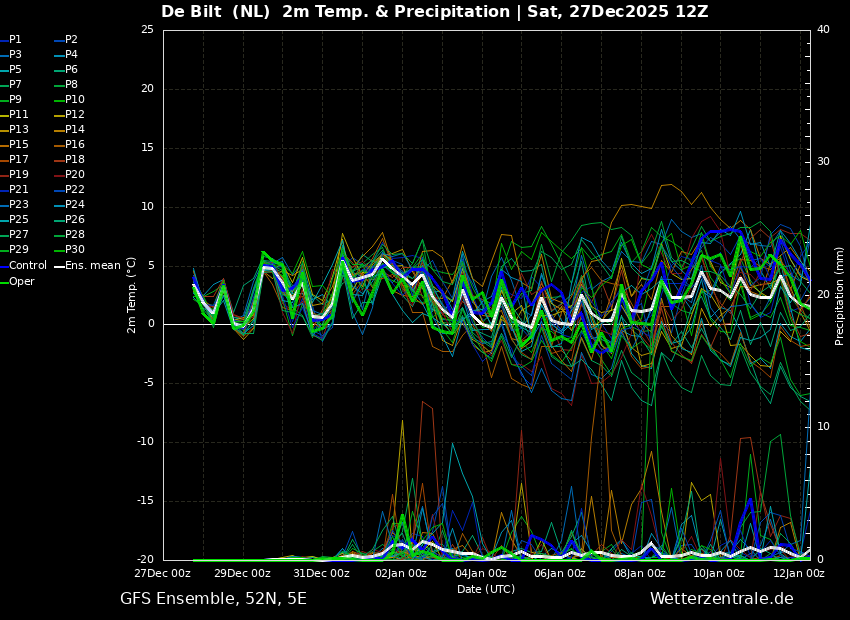Click the chart title De Bilt (NL)
This screenshot has height=620, width=850.
(215, 11)
